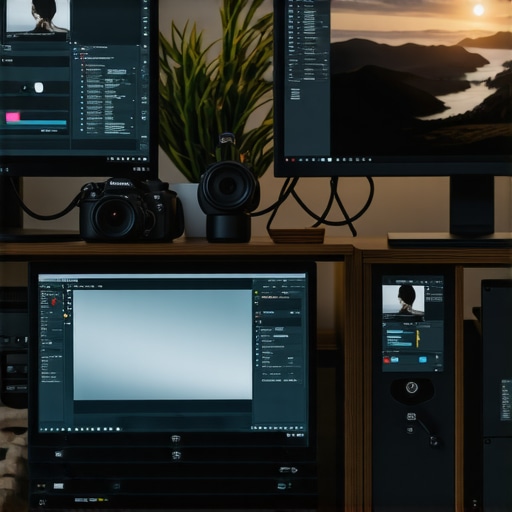
Task: Click the top teal bar on the small tower screen
Action: coord(395,332)
